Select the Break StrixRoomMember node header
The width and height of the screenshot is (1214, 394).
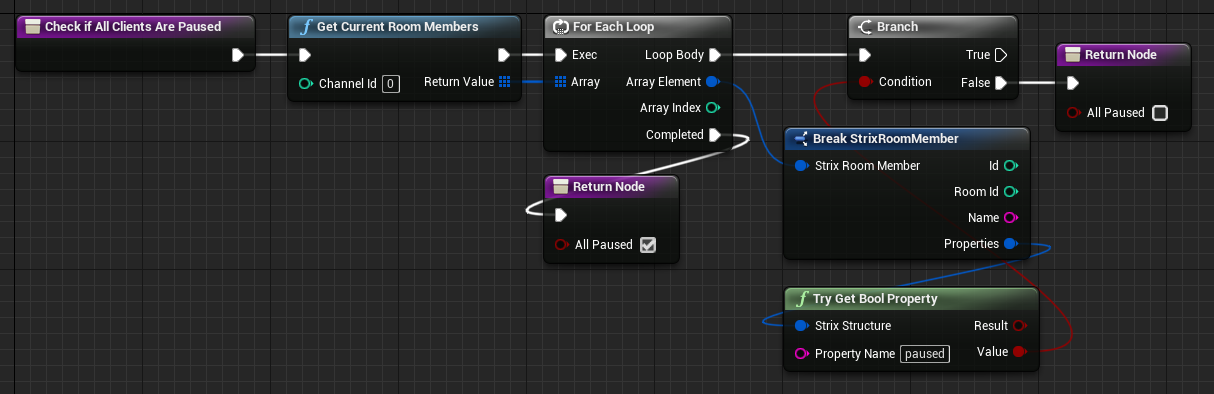coord(907,138)
